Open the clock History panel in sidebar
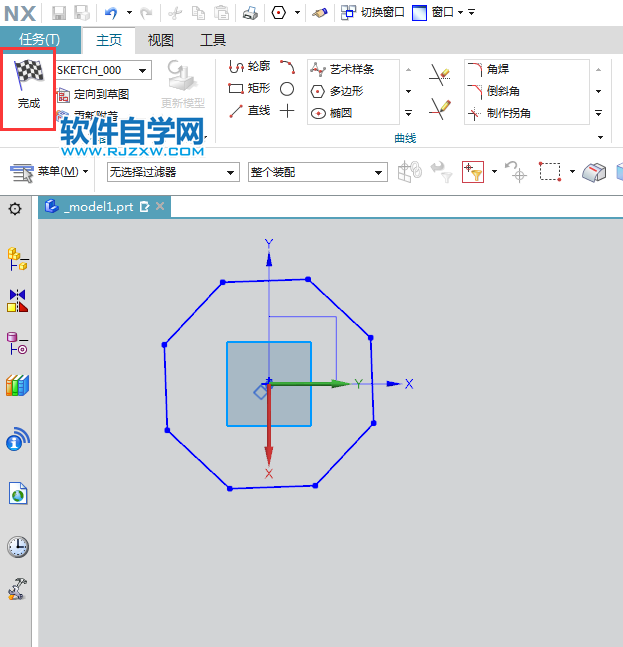Viewport: 623px width, 647px height. coord(17,547)
